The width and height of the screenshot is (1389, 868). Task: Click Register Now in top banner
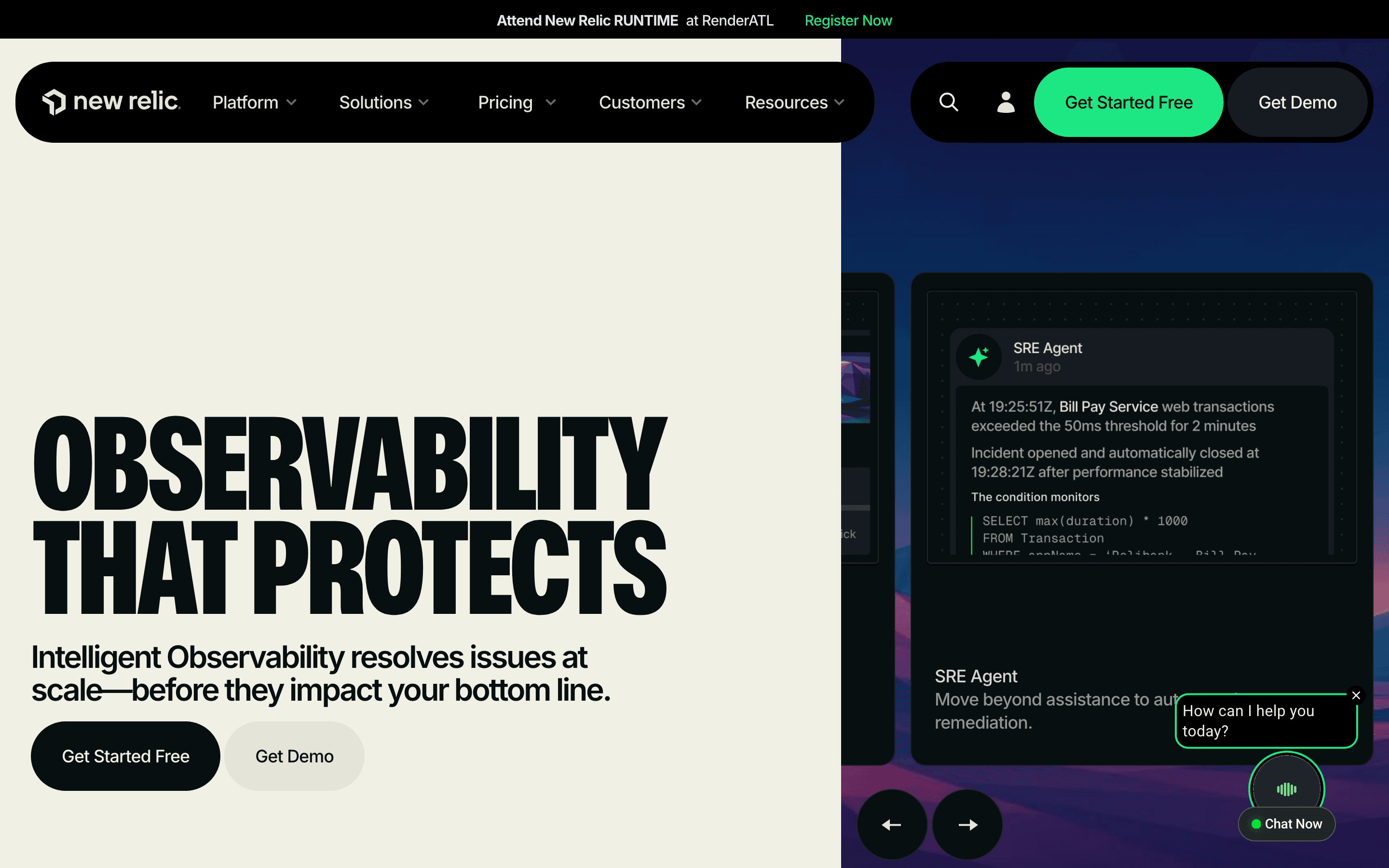pyautogui.click(x=848, y=21)
